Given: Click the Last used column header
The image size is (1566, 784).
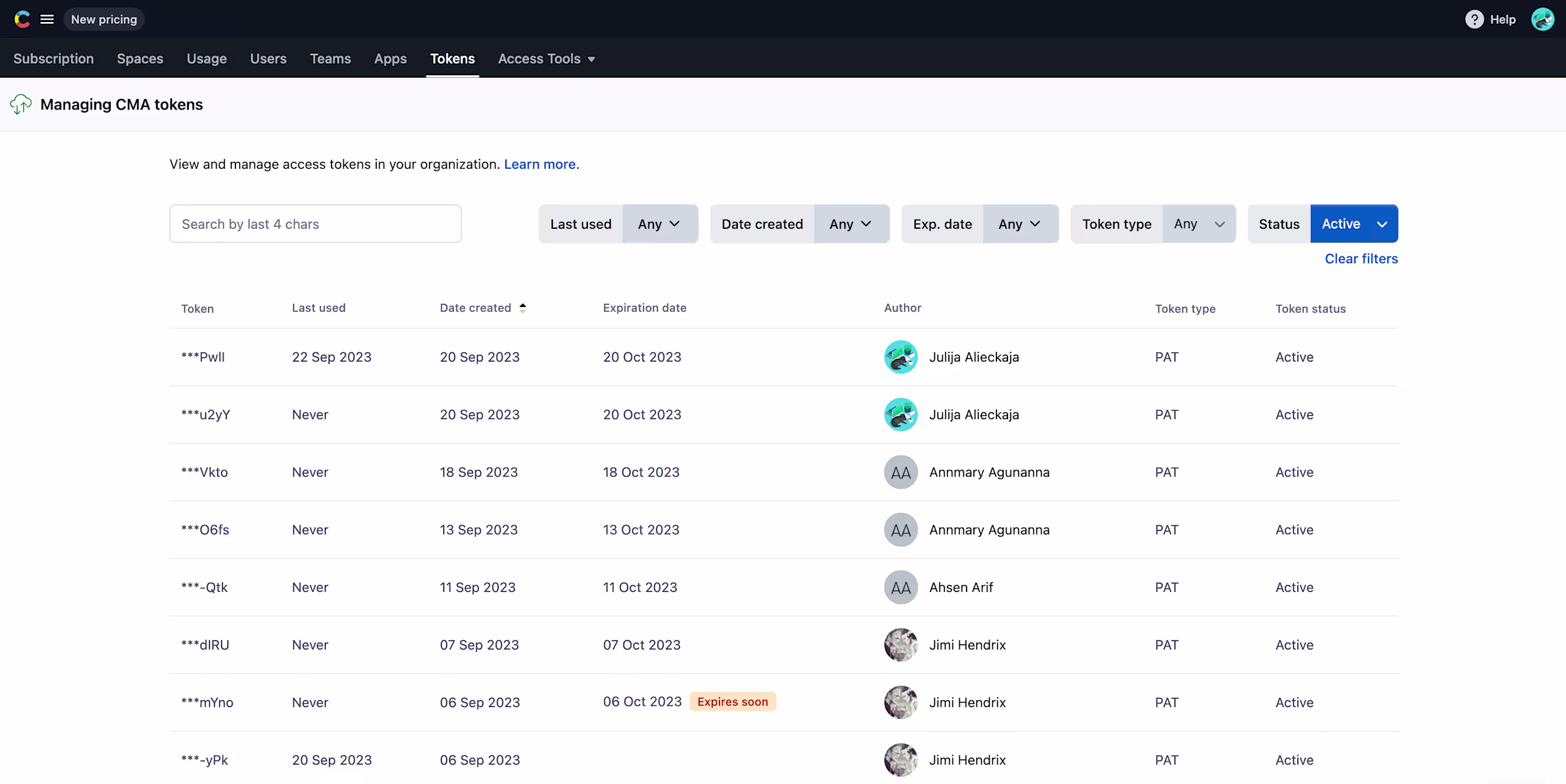Looking at the screenshot, I should point(319,308).
